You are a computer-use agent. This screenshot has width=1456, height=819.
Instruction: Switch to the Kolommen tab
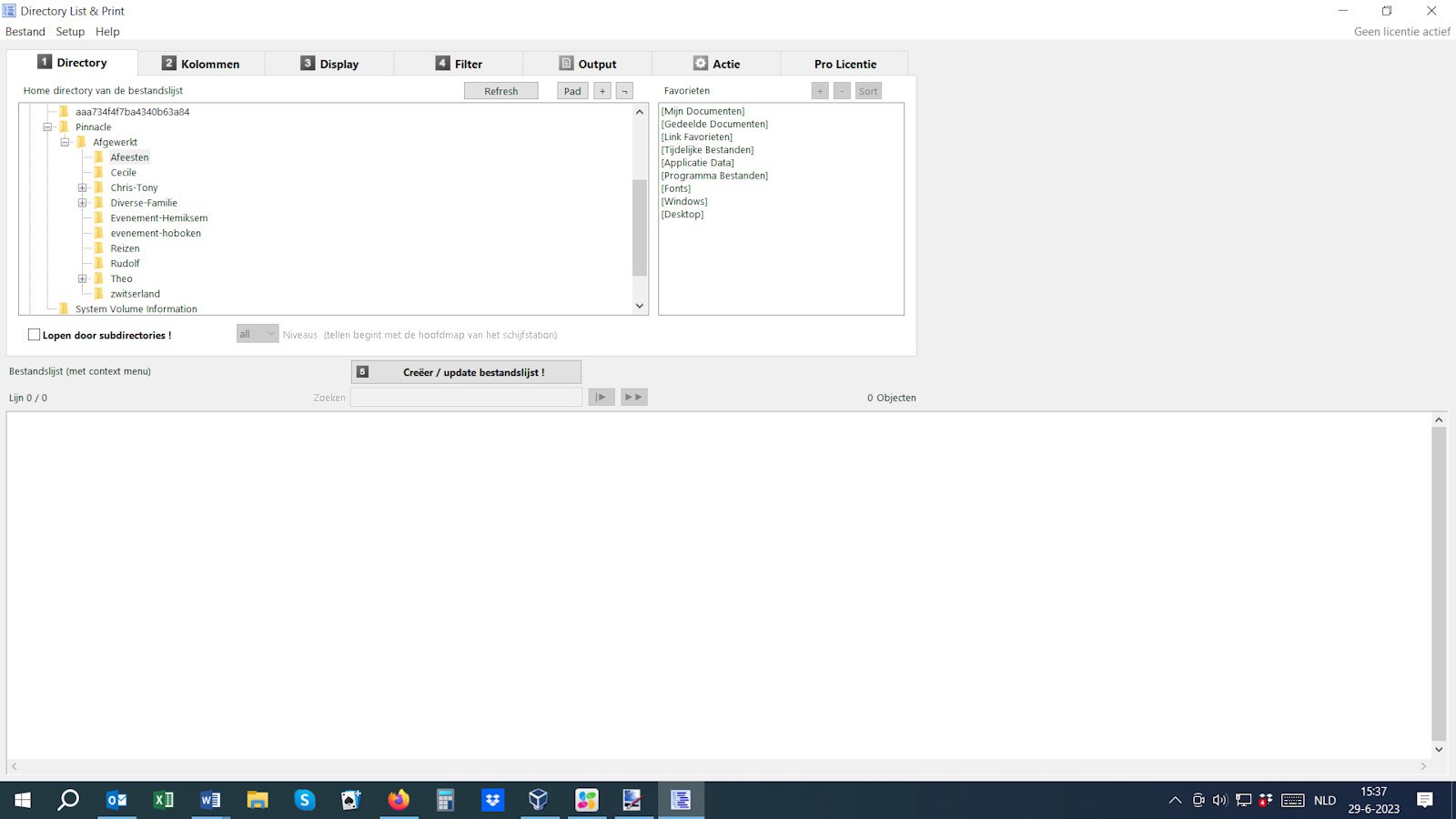pos(201,64)
